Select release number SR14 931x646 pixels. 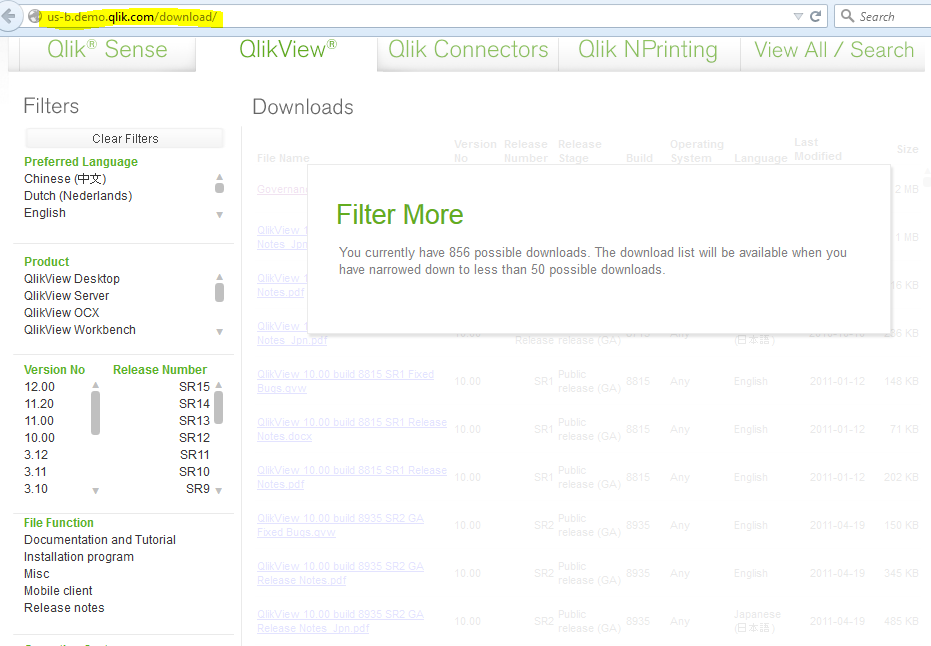[x=195, y=404]
